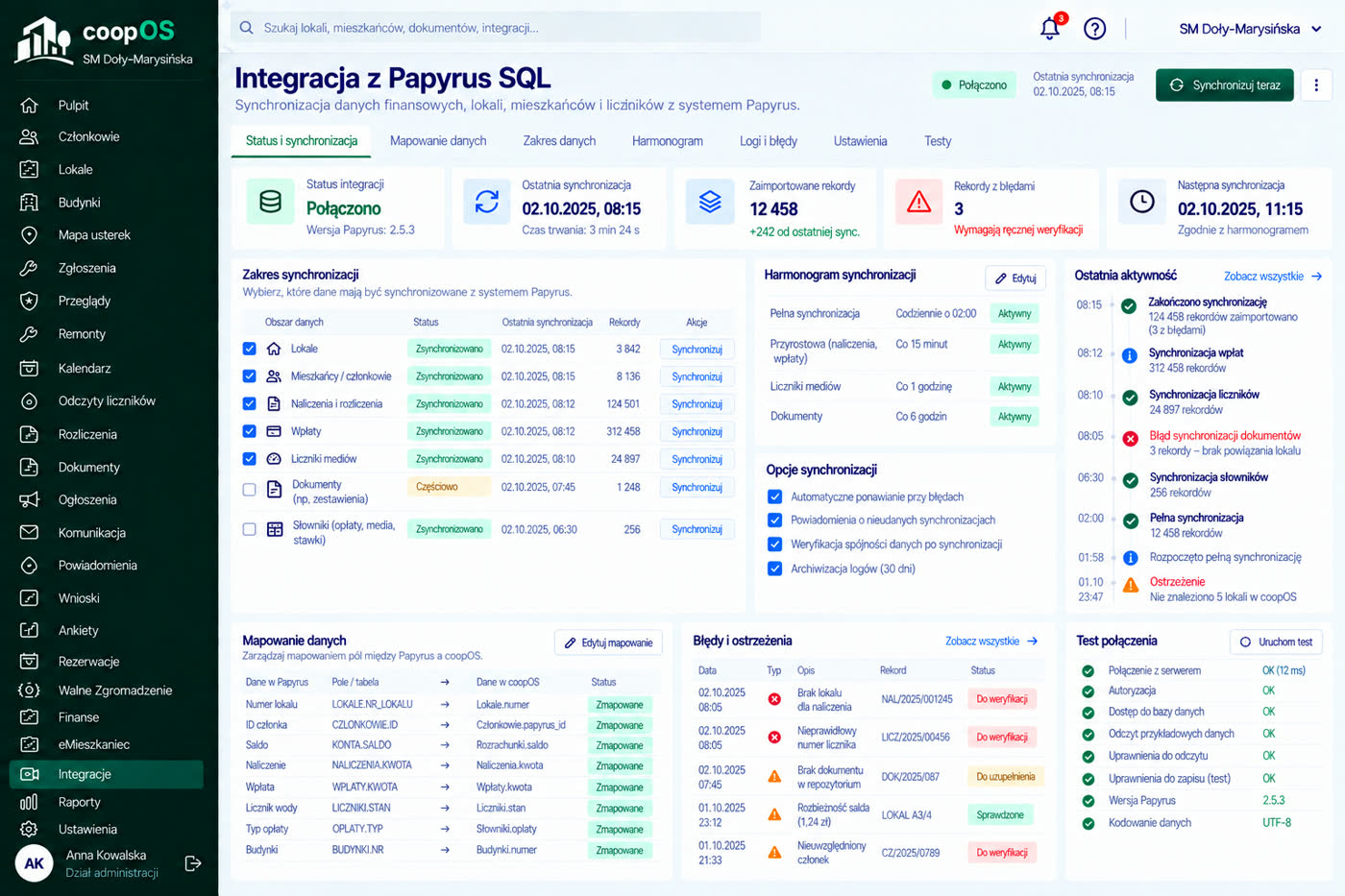Click the Do uzupełnienia status for DOK/2025/087
This screenshot has height=896, width=1345.
tap(1006, 777)
